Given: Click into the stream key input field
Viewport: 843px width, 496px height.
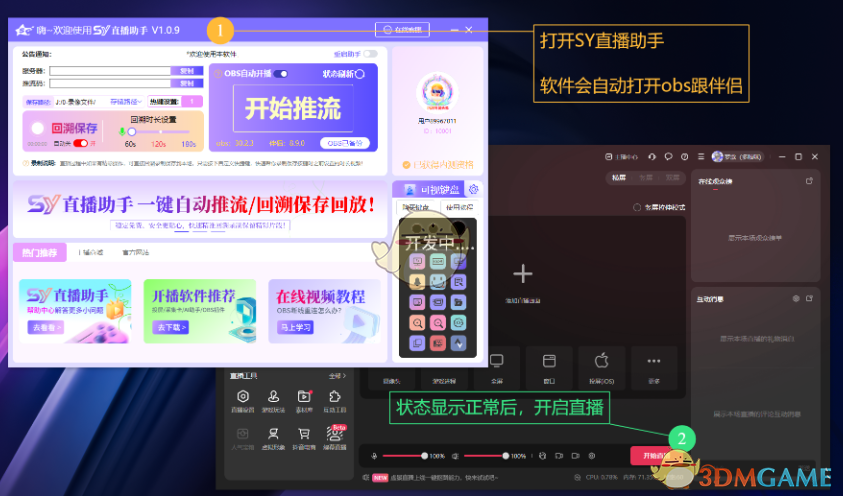Looking at the screenshot, I should (x=110, y=83).
